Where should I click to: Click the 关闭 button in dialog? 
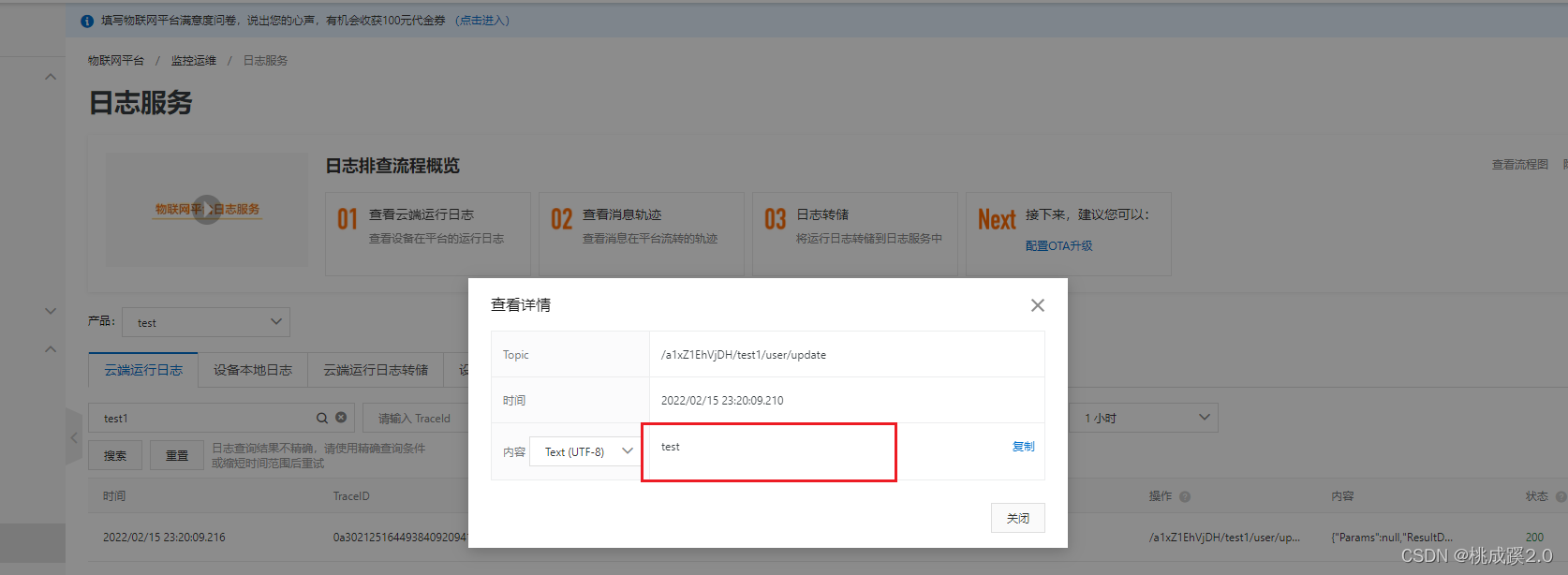1017,518
